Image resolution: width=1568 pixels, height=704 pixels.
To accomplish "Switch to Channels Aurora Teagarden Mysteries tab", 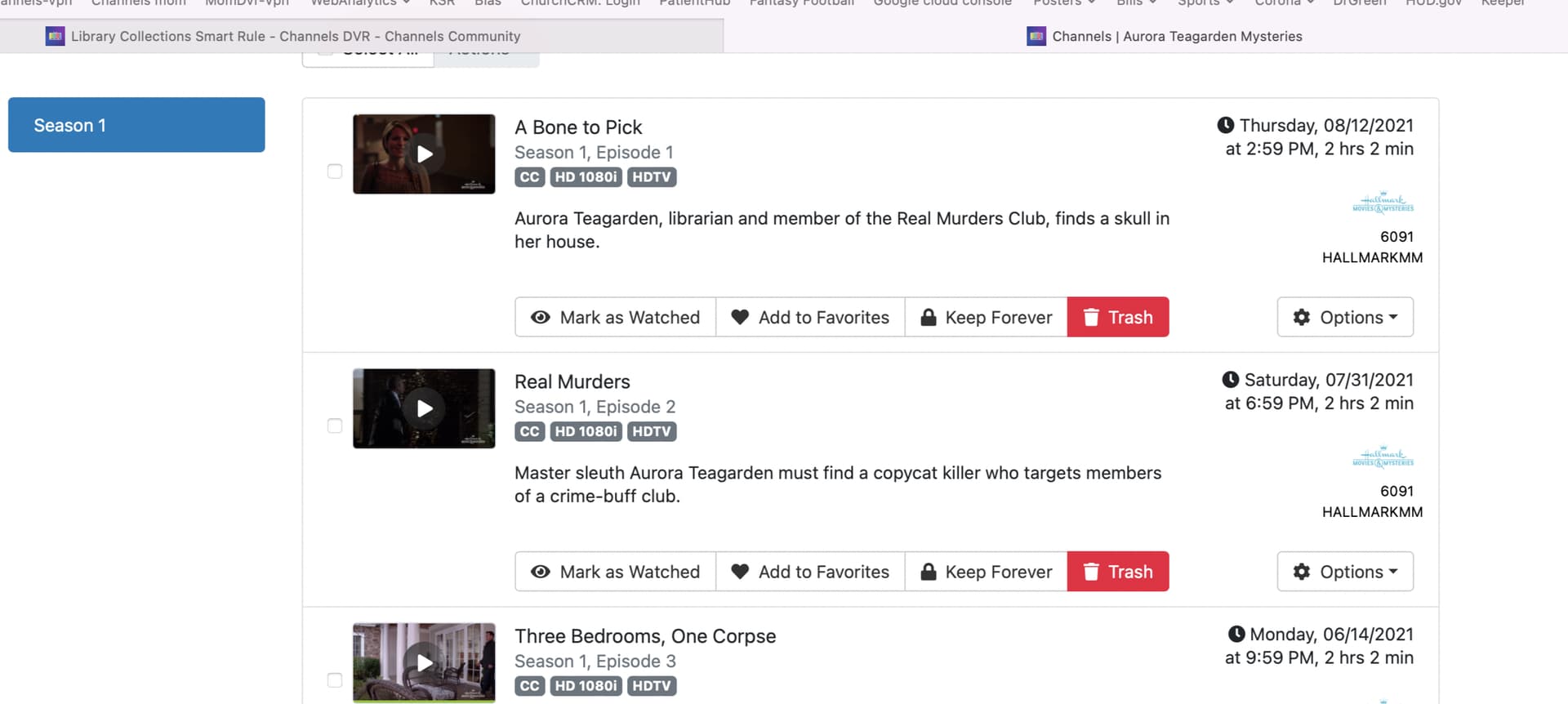I will [1176, 36].
